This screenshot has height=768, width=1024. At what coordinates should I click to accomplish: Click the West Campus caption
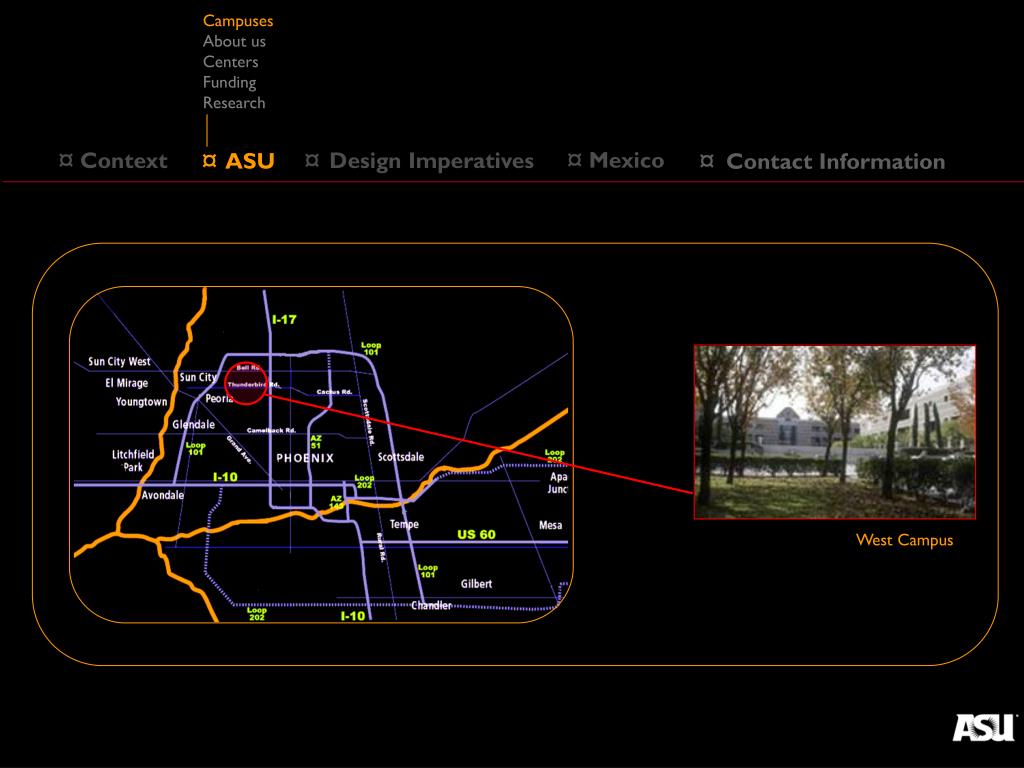[904, 540]
